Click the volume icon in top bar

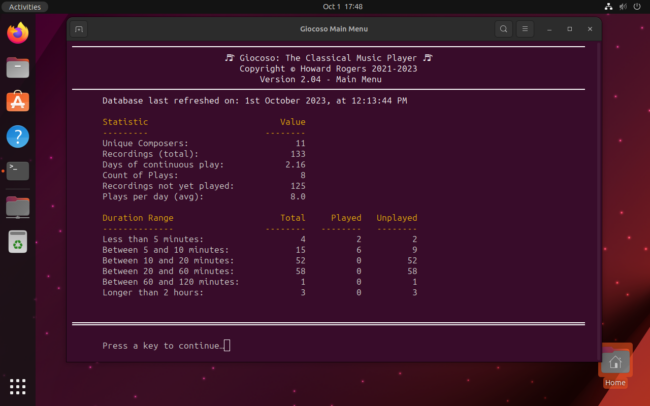point(623,7)
